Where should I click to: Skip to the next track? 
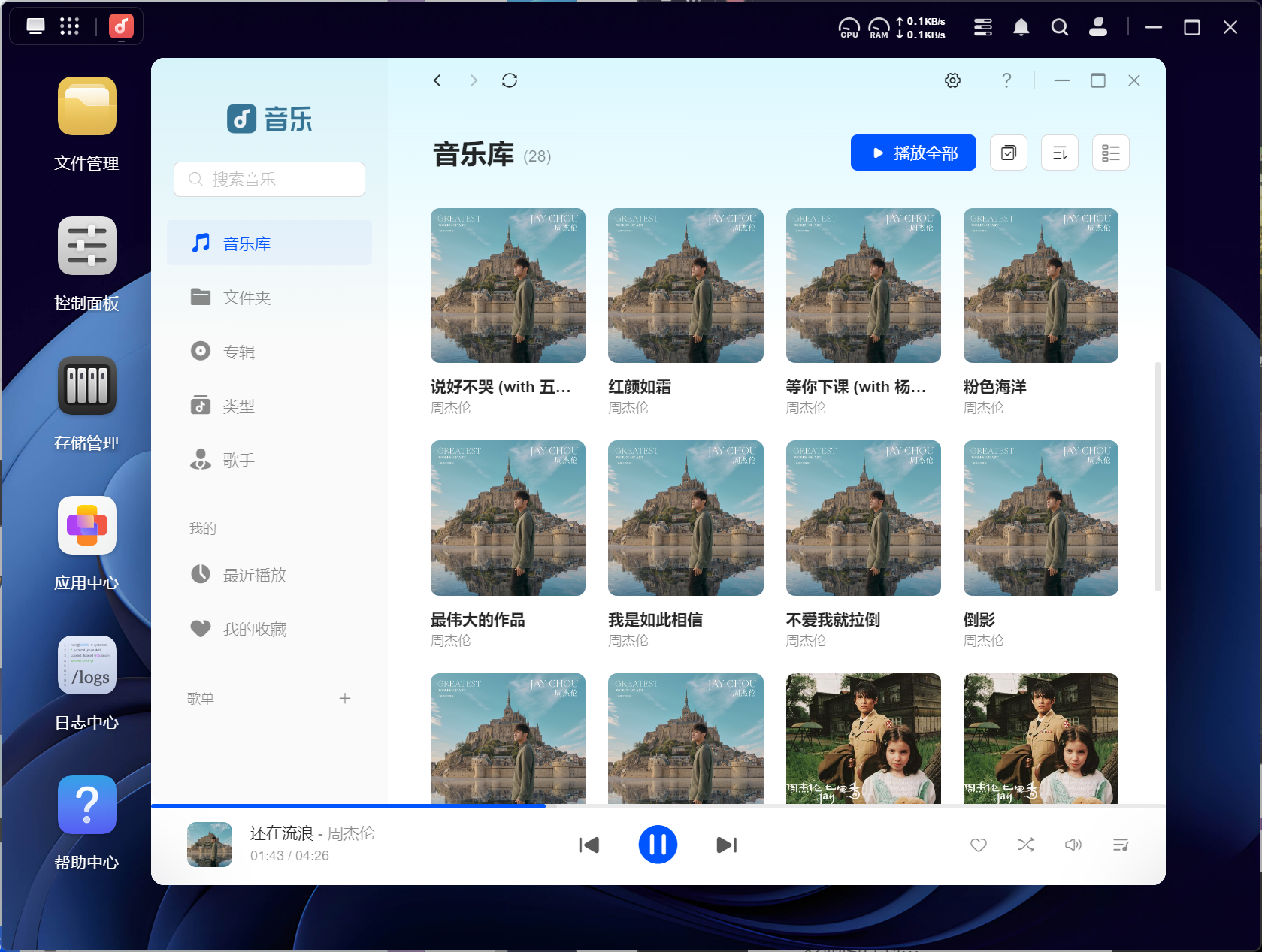pos(727,845)
